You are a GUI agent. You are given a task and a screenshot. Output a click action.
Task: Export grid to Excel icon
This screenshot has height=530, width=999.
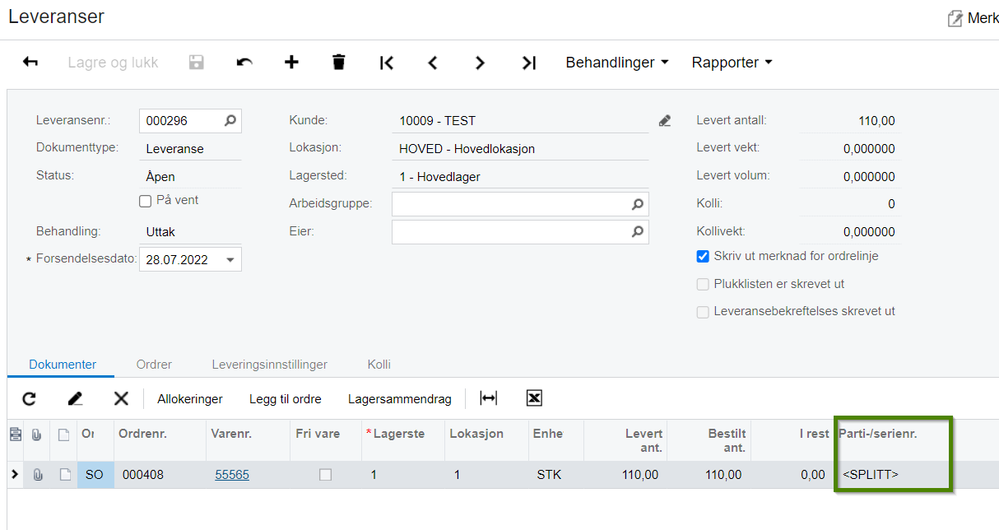point(534,398)
